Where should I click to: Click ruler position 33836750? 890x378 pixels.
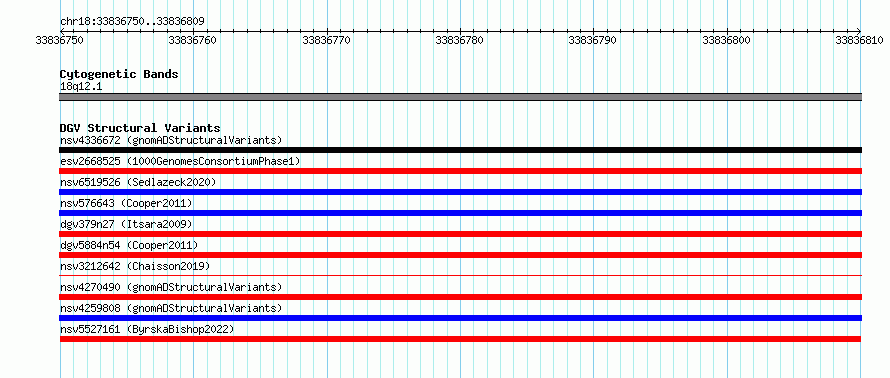[x=60, y=40]
